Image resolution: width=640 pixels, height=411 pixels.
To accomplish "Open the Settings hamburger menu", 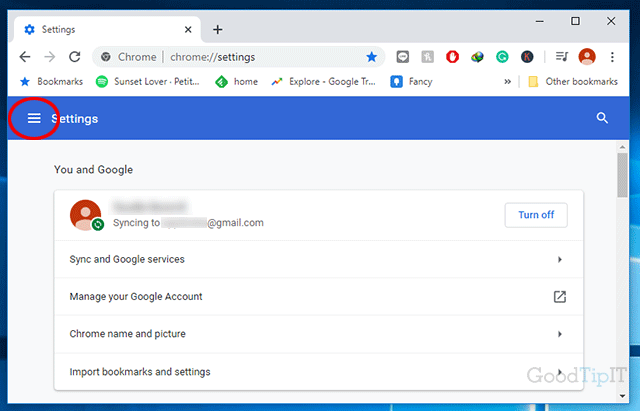I will [34, 118].
